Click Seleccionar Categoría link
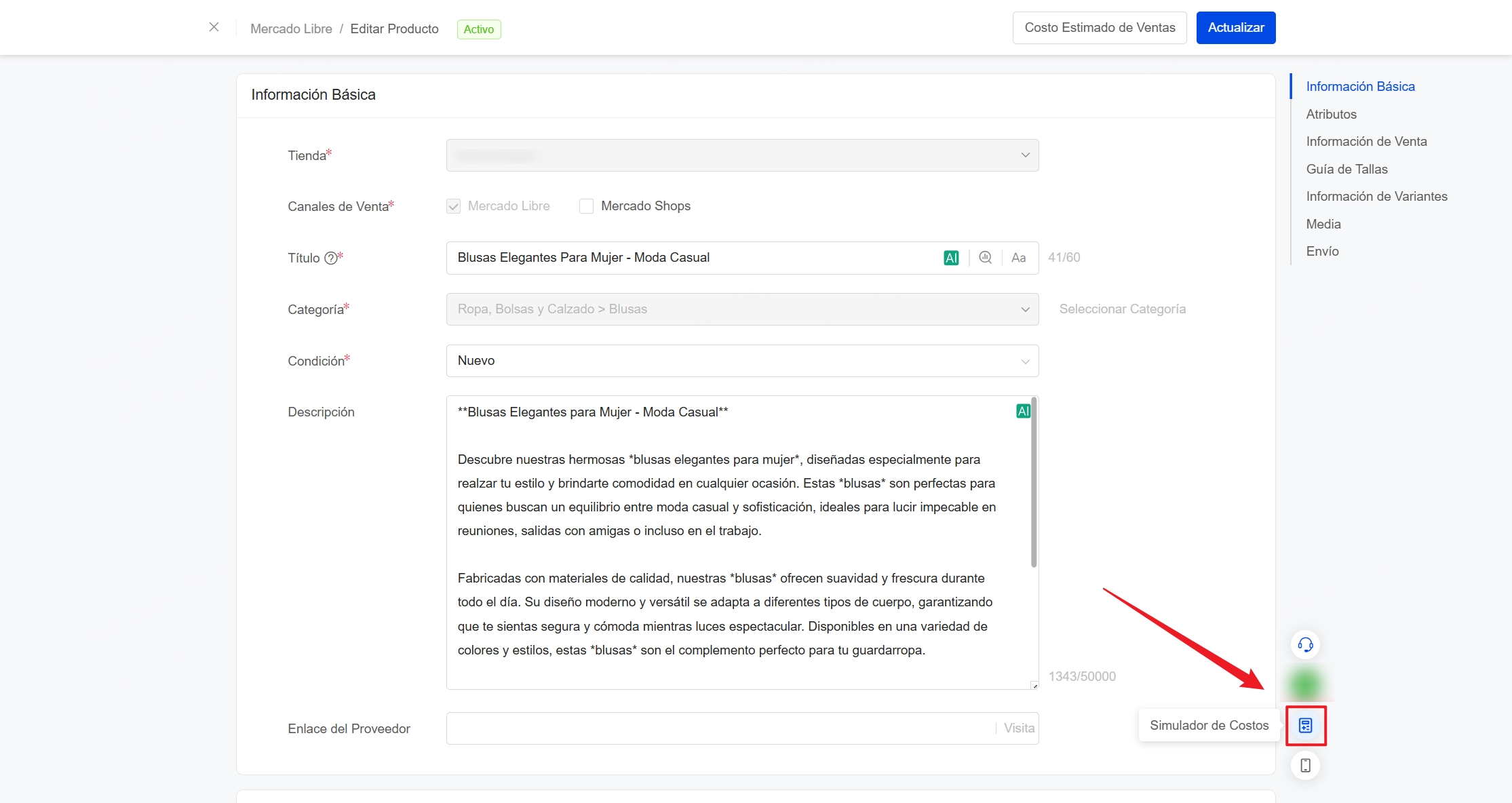 pos(1123,309)
